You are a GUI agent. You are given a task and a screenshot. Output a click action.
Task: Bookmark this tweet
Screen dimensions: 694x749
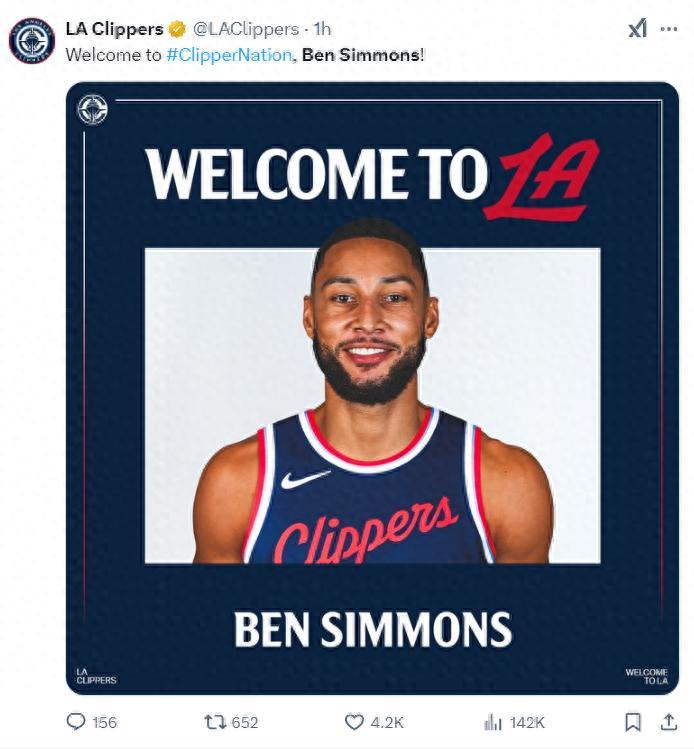(x=633, y=722)
